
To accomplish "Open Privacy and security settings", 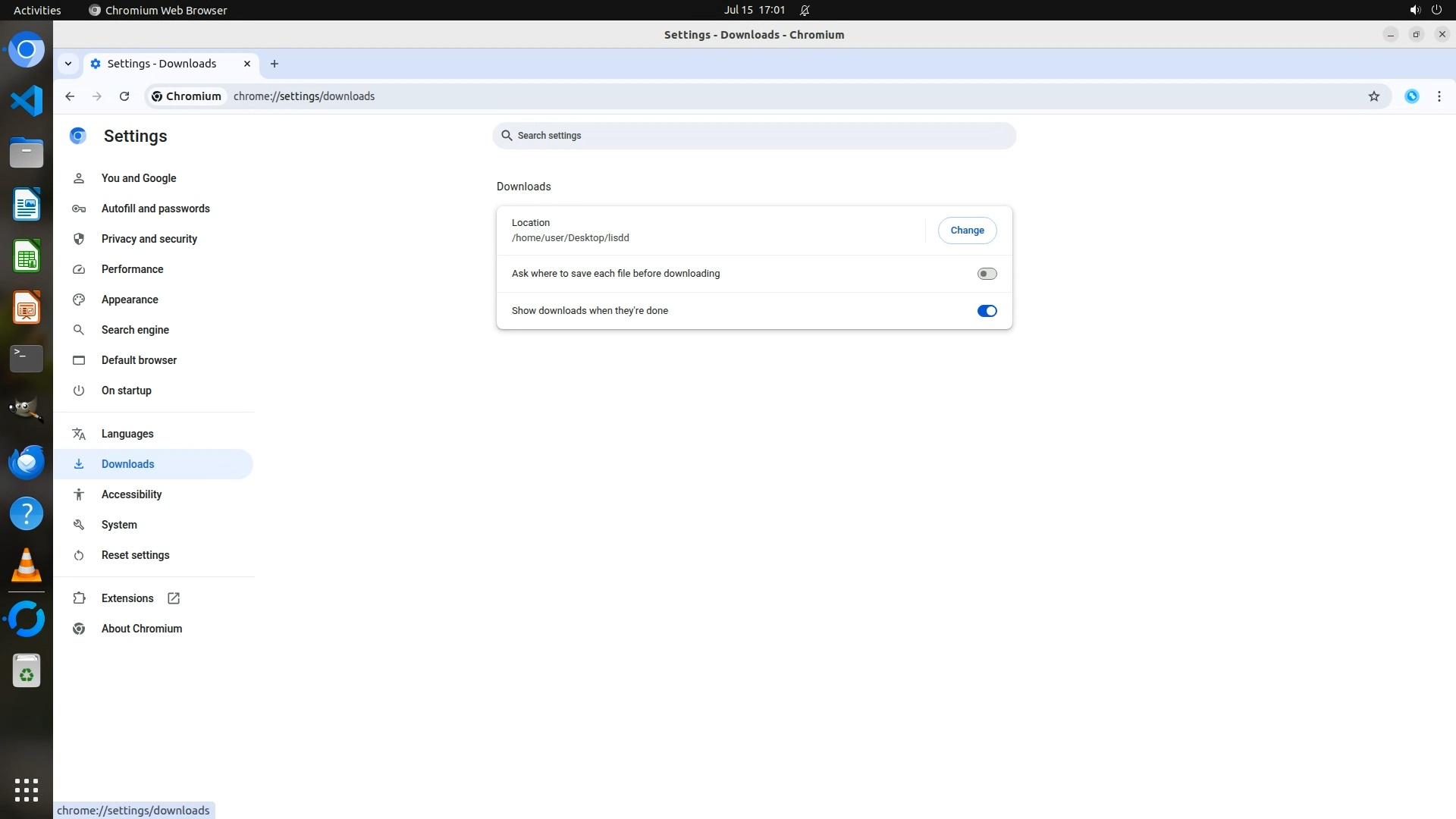I will pos(149,239).
